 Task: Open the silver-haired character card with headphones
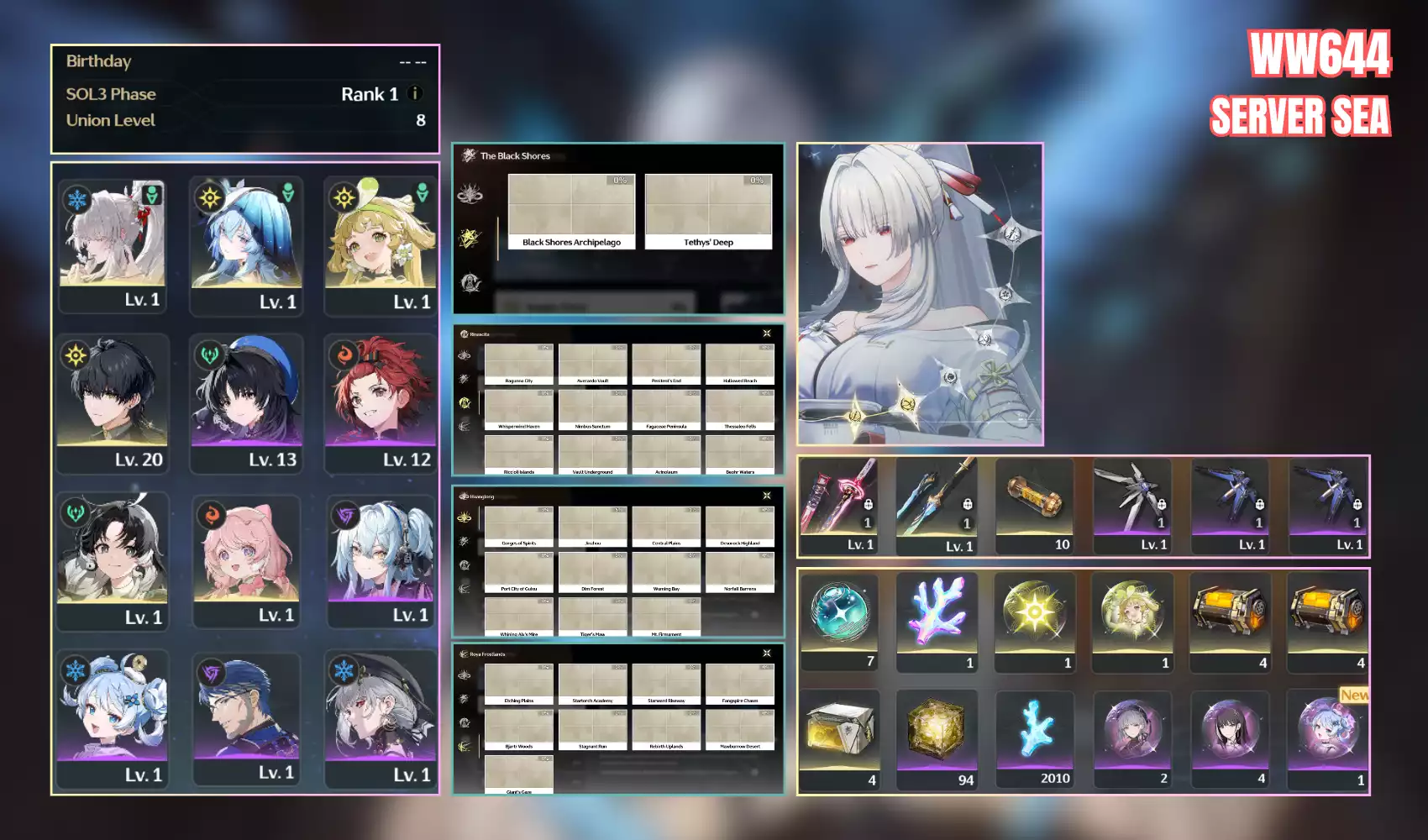click(380, 562)
